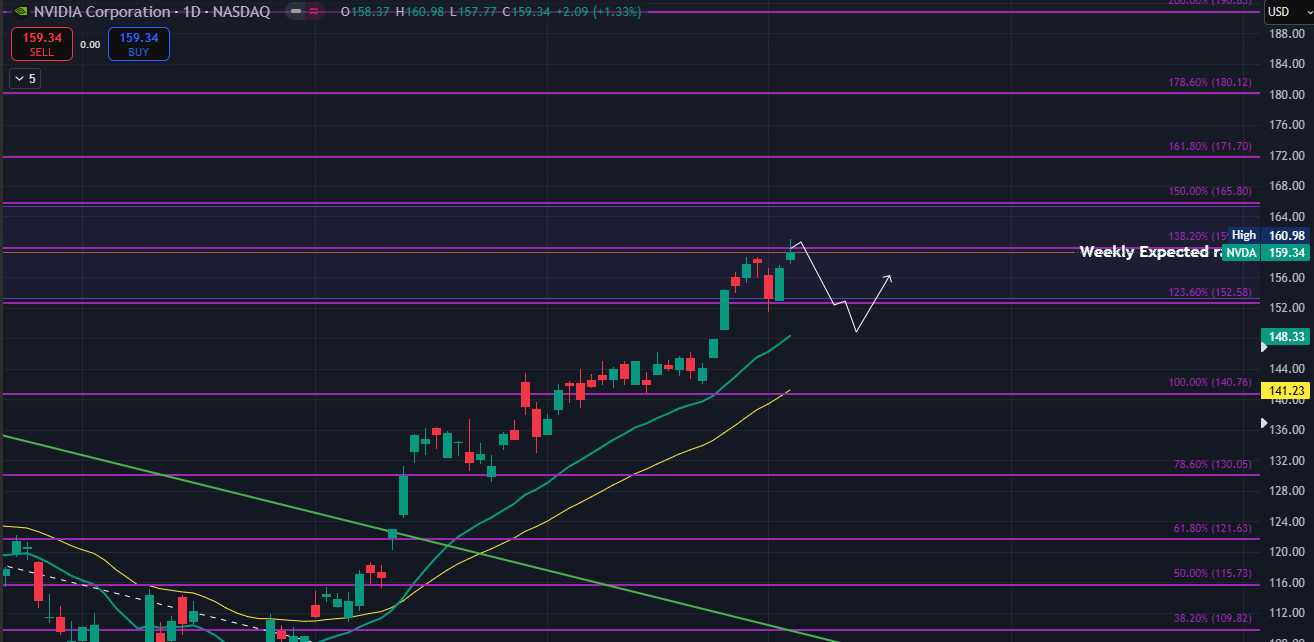
Task: Click the 136.00 tick on the price scale
Action: click(x=1285, y=430)
